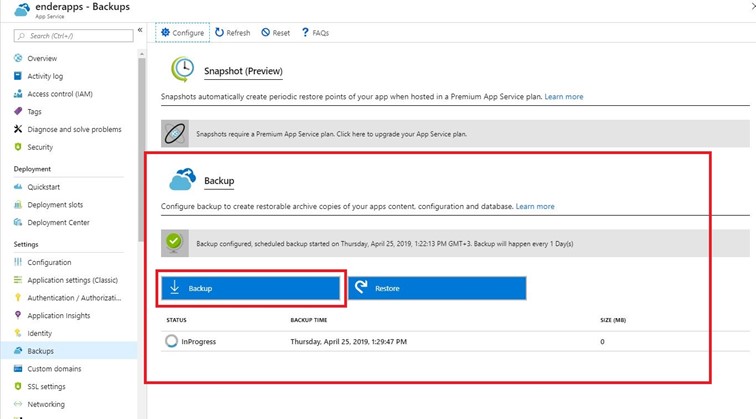
Task: Collapse the sidebar with double chevron
Action: 140,30
